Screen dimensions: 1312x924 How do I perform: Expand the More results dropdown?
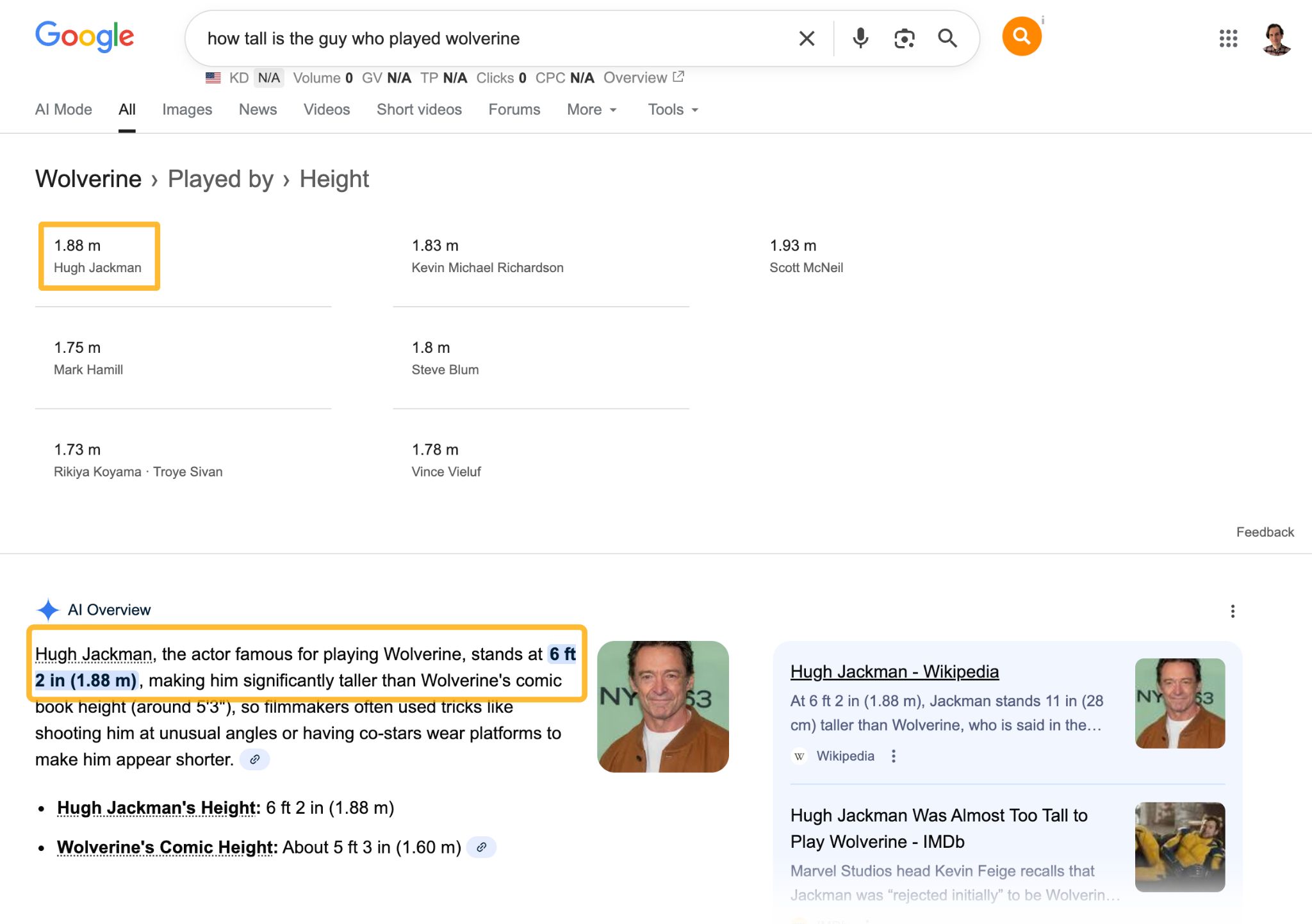(x=591, y=109)
